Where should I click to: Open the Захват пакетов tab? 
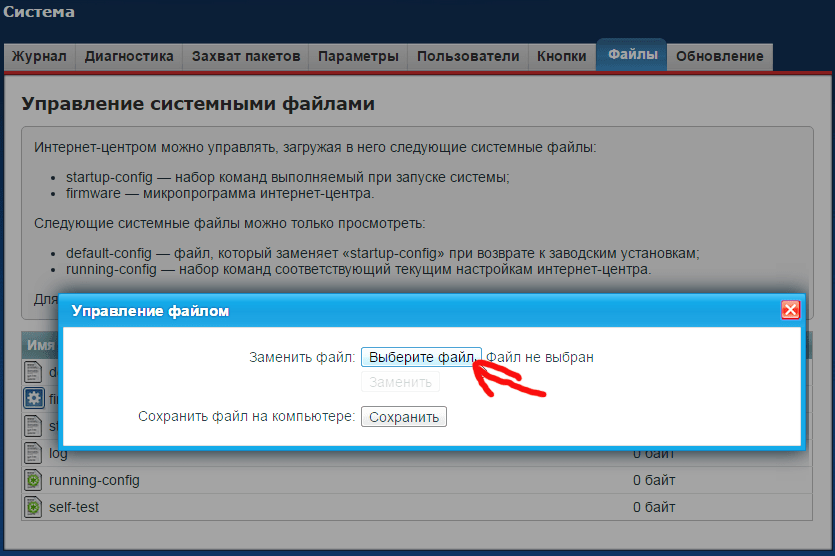246,56
